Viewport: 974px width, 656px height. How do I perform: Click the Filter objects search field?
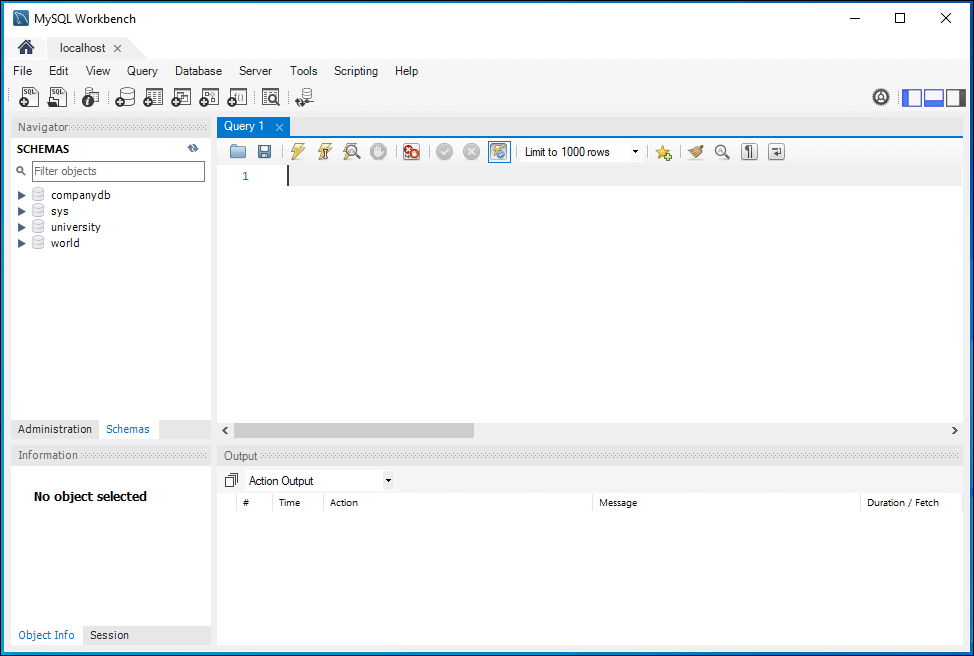tap(118, 171)
